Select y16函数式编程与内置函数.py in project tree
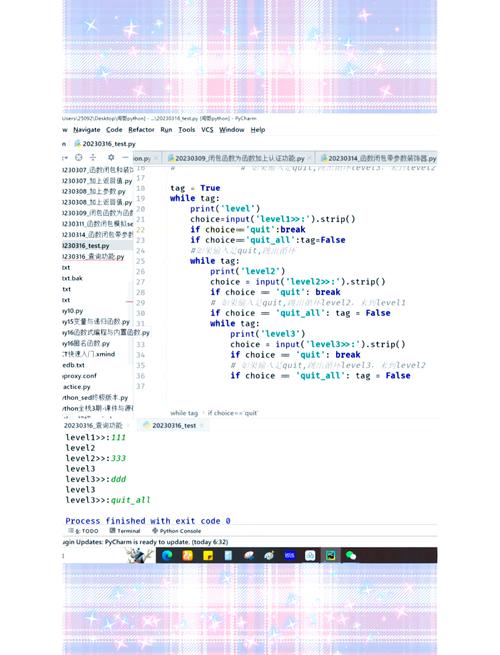This screenshot has width=500, height=655. click(x=106, y=333)
